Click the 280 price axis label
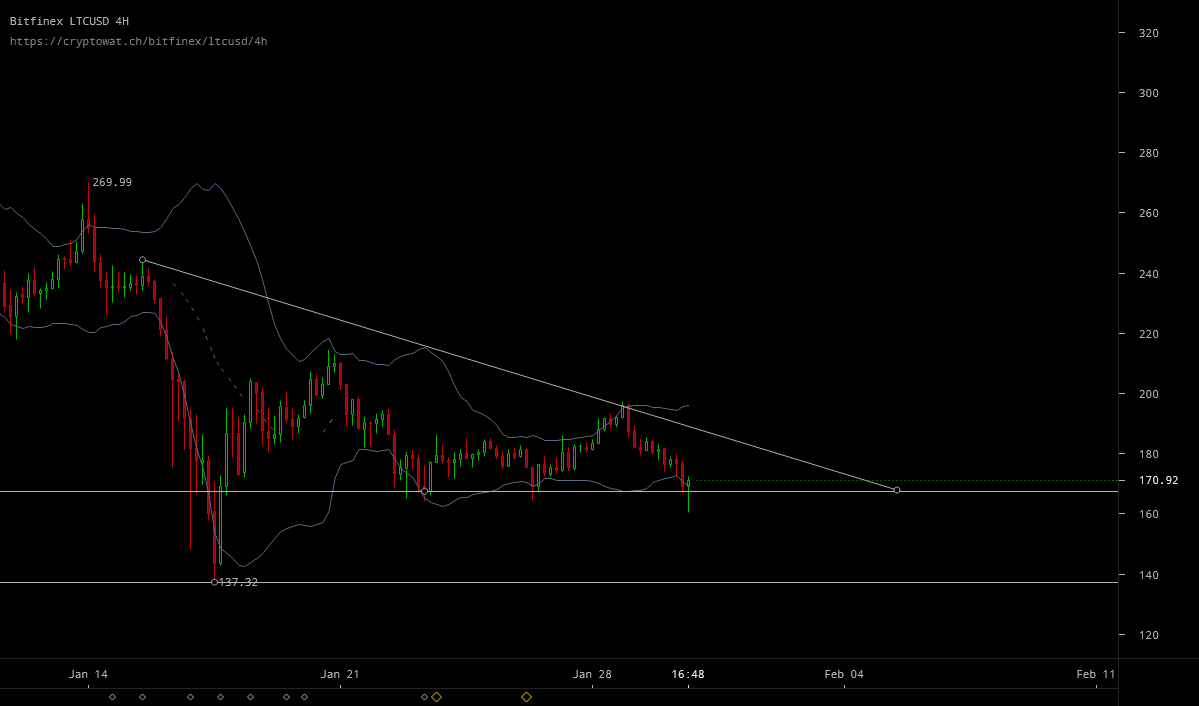 coord(1149,153)
